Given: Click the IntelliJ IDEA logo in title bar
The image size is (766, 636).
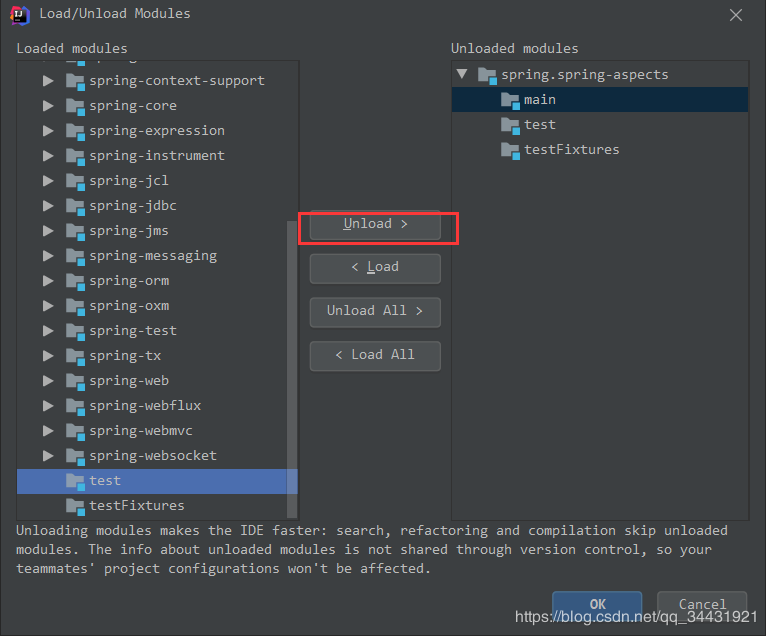Looking at the screenshot, I should click(x=20, y=15).
